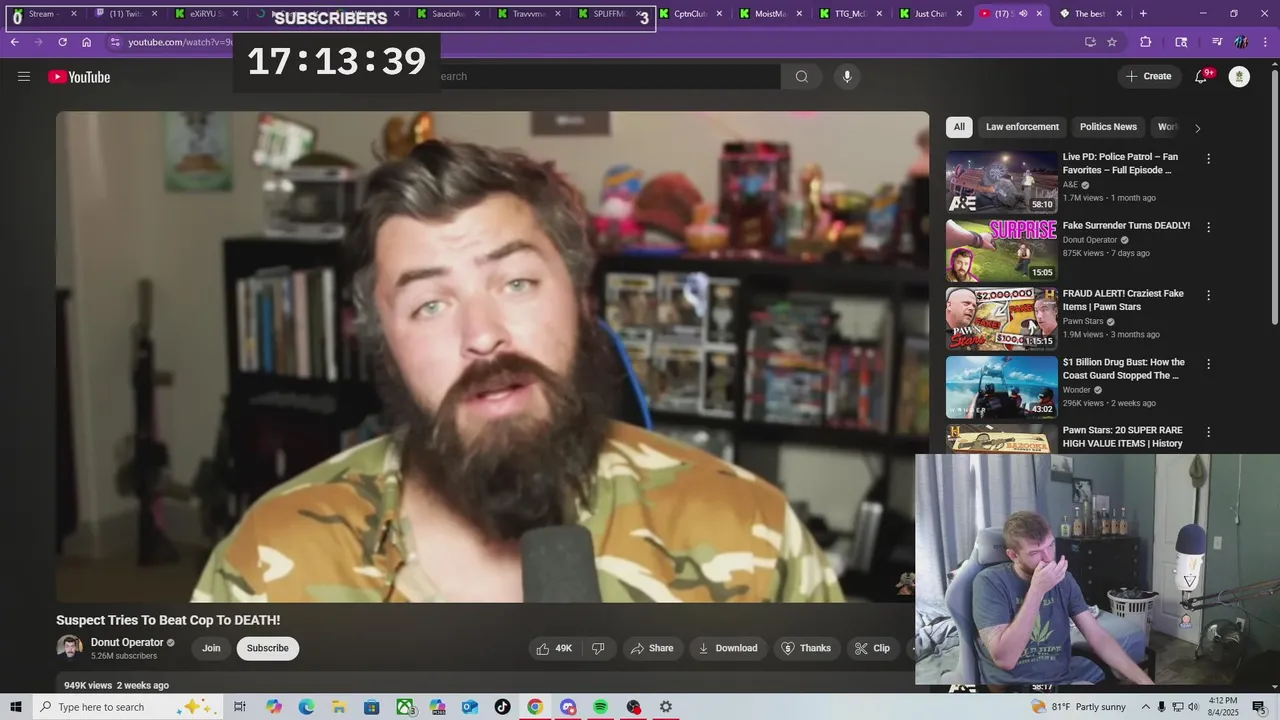Viewport: 1280px width, 720px height.
Task: Open Chrome media controls icon
Action: pyautogui.click(x=1217, y=42)
